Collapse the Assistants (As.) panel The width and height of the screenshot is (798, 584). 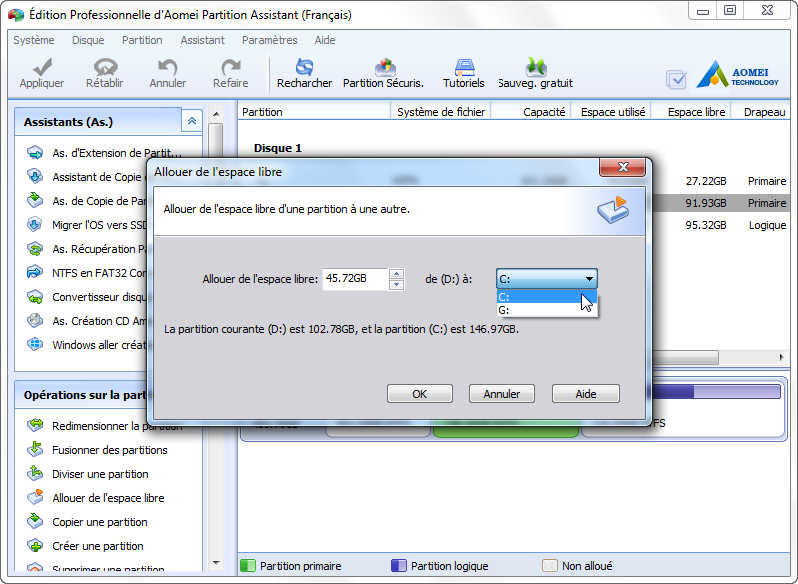click(192, 121)
